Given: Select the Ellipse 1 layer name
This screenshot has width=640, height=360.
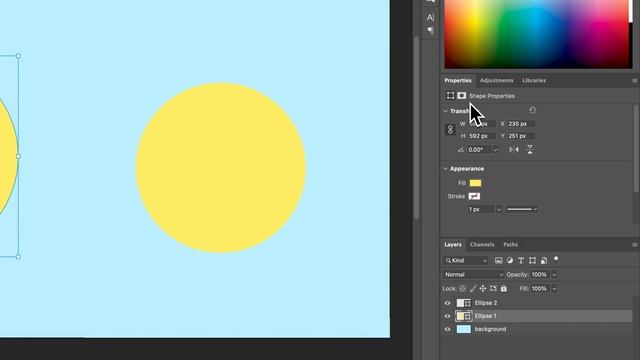Looking at the screenshot, I should click(485, 316).
